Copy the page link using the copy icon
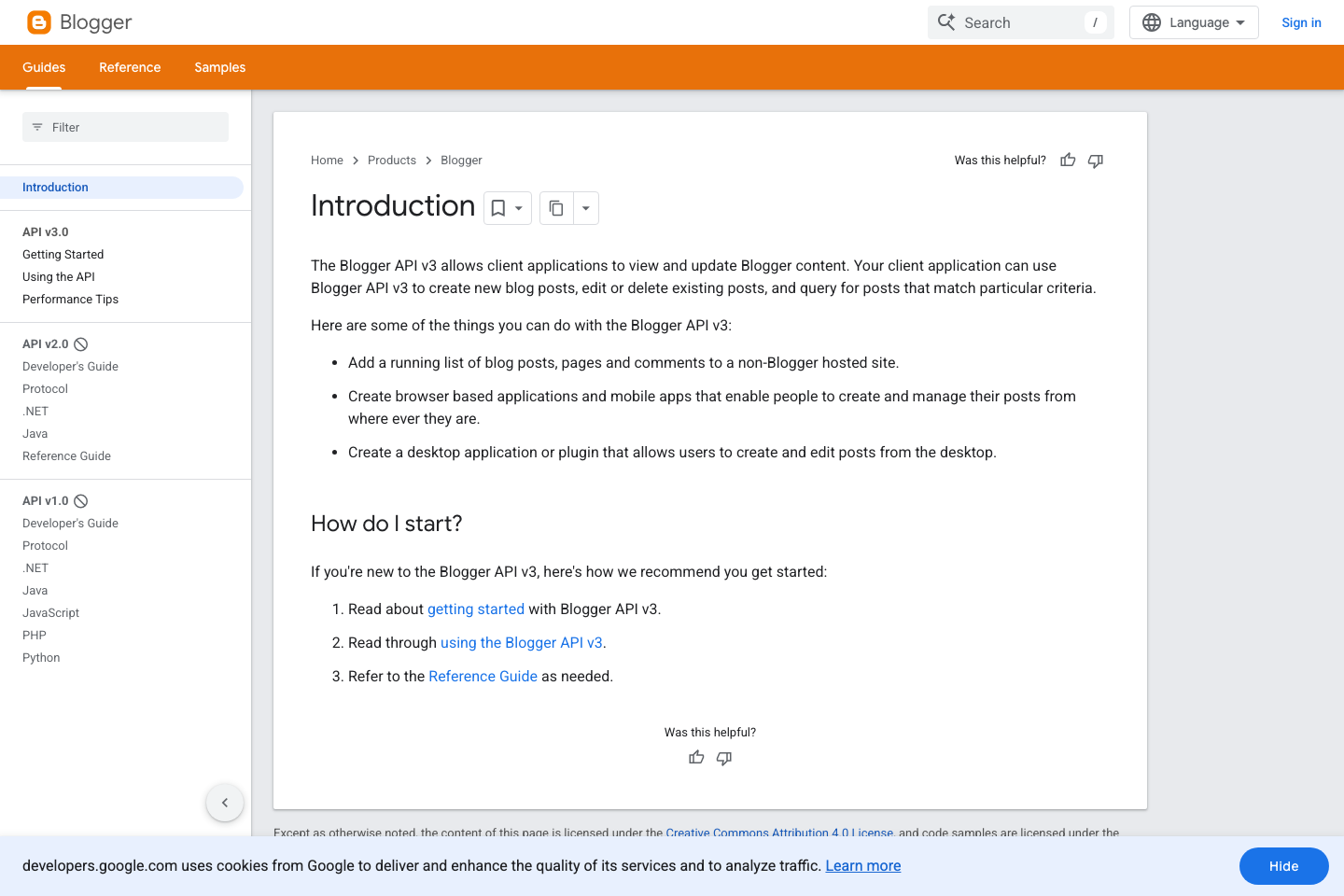The height and width of the screenshot is (896, 1344). [556, 207]
